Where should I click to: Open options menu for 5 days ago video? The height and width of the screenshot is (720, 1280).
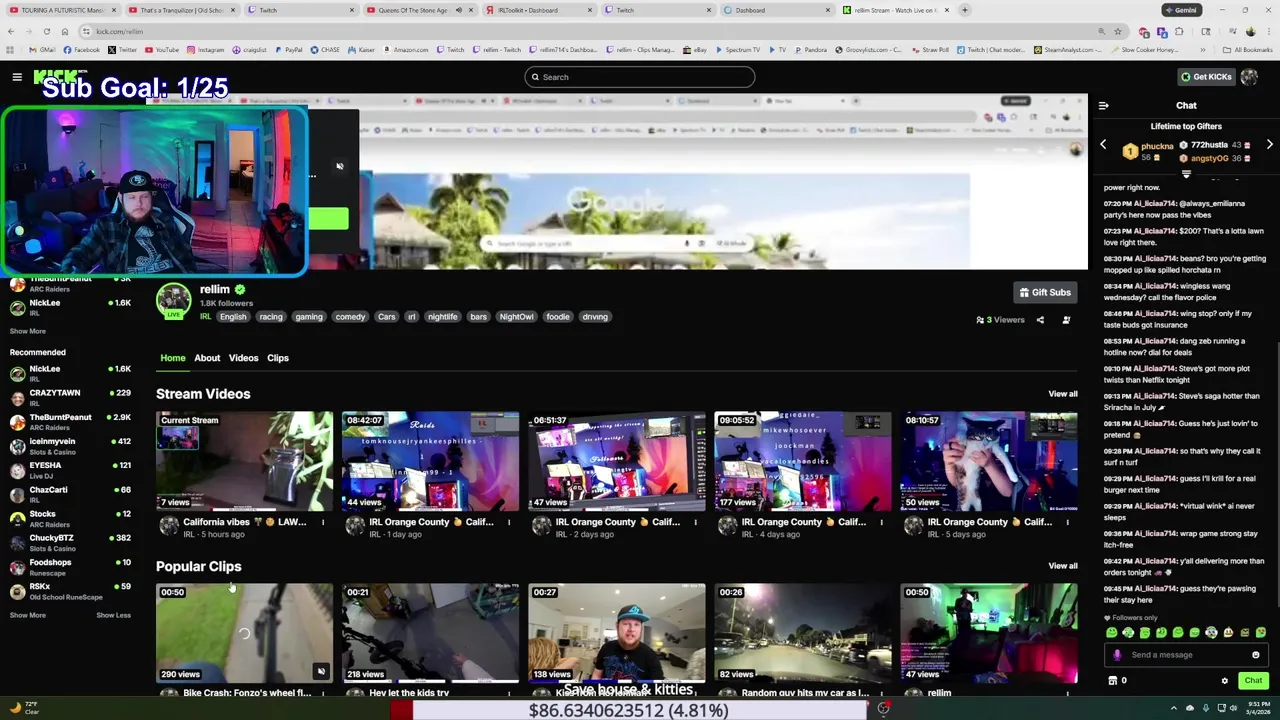click(1067, 522)
